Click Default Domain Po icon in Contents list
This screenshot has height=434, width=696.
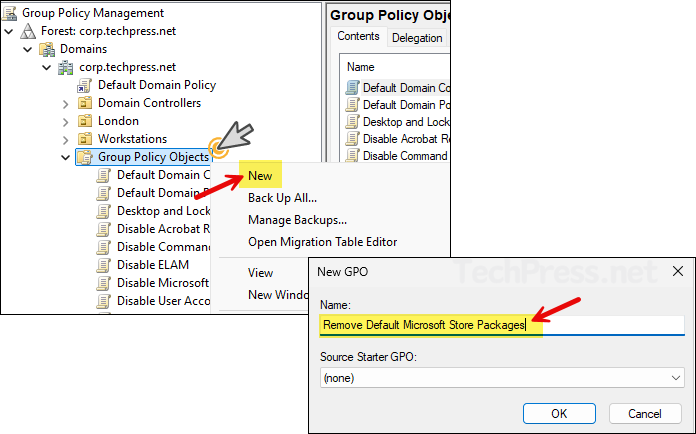coord(352,105)
